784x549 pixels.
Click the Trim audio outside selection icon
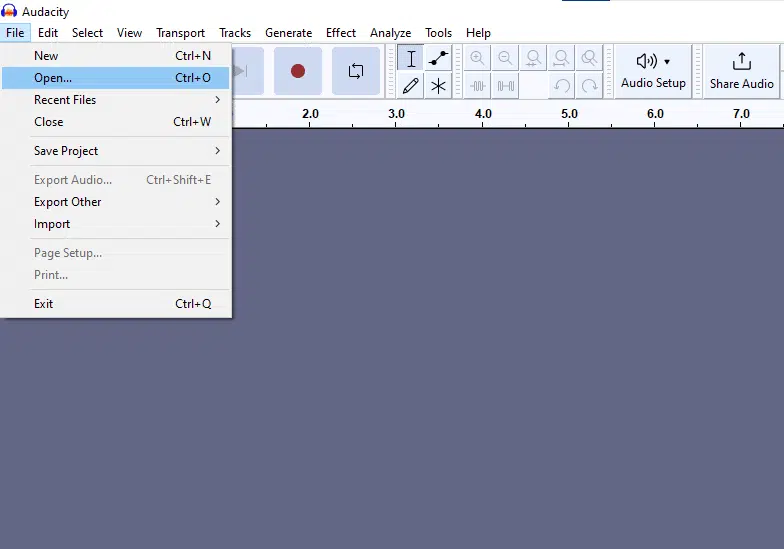(478, 86)
